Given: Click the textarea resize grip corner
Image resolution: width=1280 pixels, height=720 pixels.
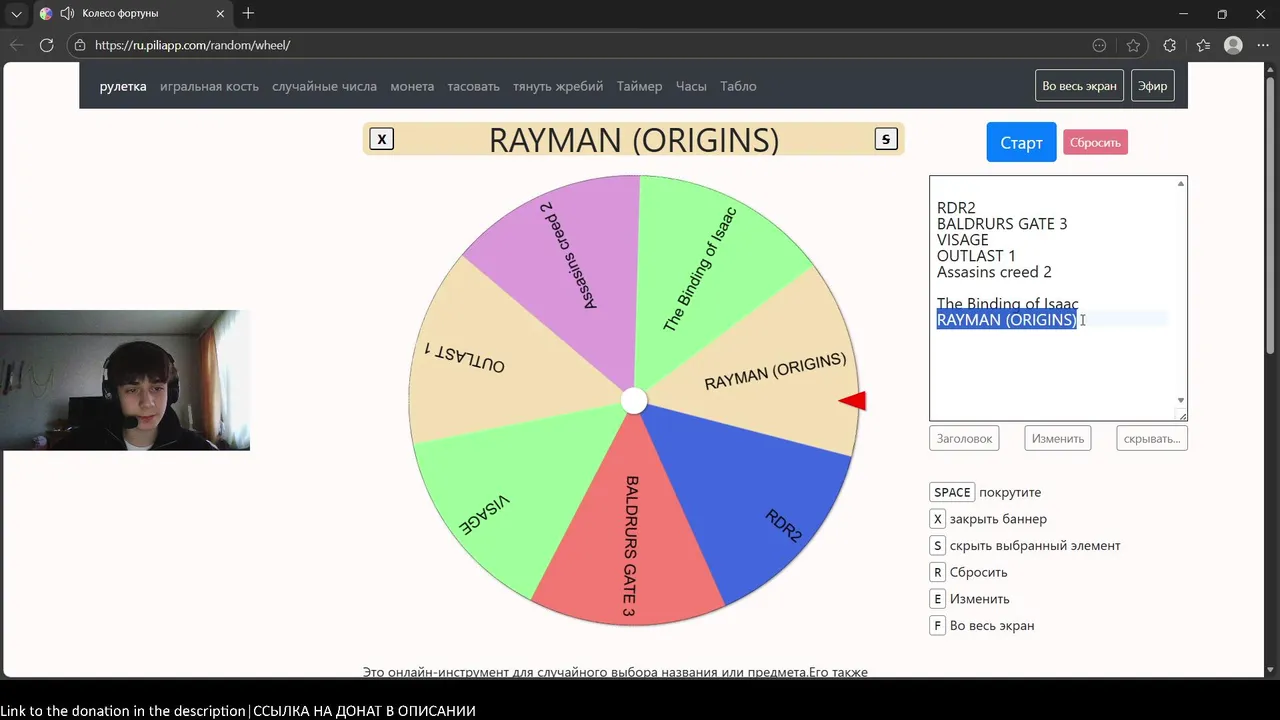Looking at the screenshot, I should pos(1182,415).
